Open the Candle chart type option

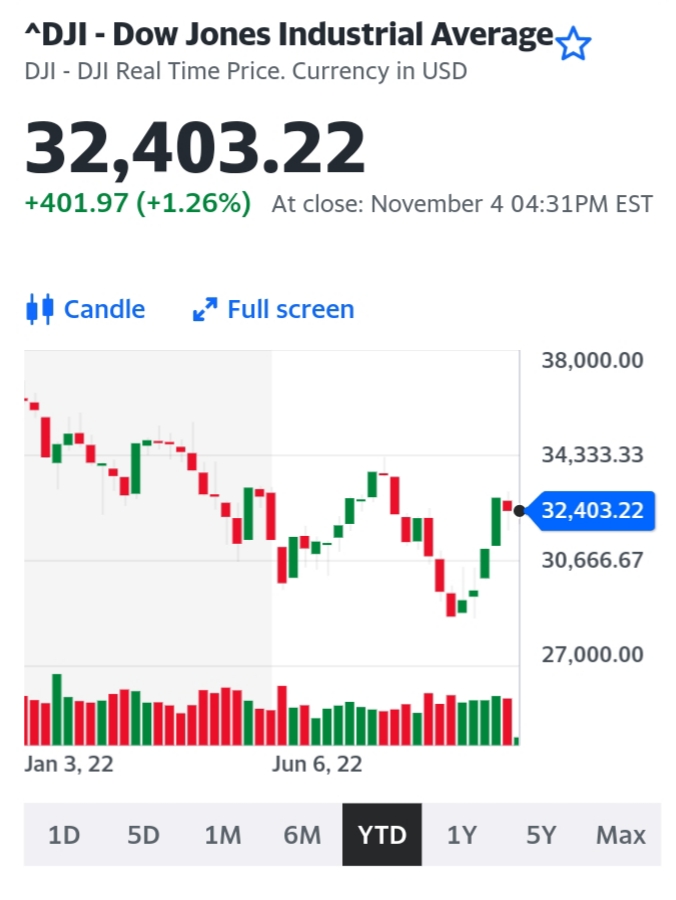[104, 309]
